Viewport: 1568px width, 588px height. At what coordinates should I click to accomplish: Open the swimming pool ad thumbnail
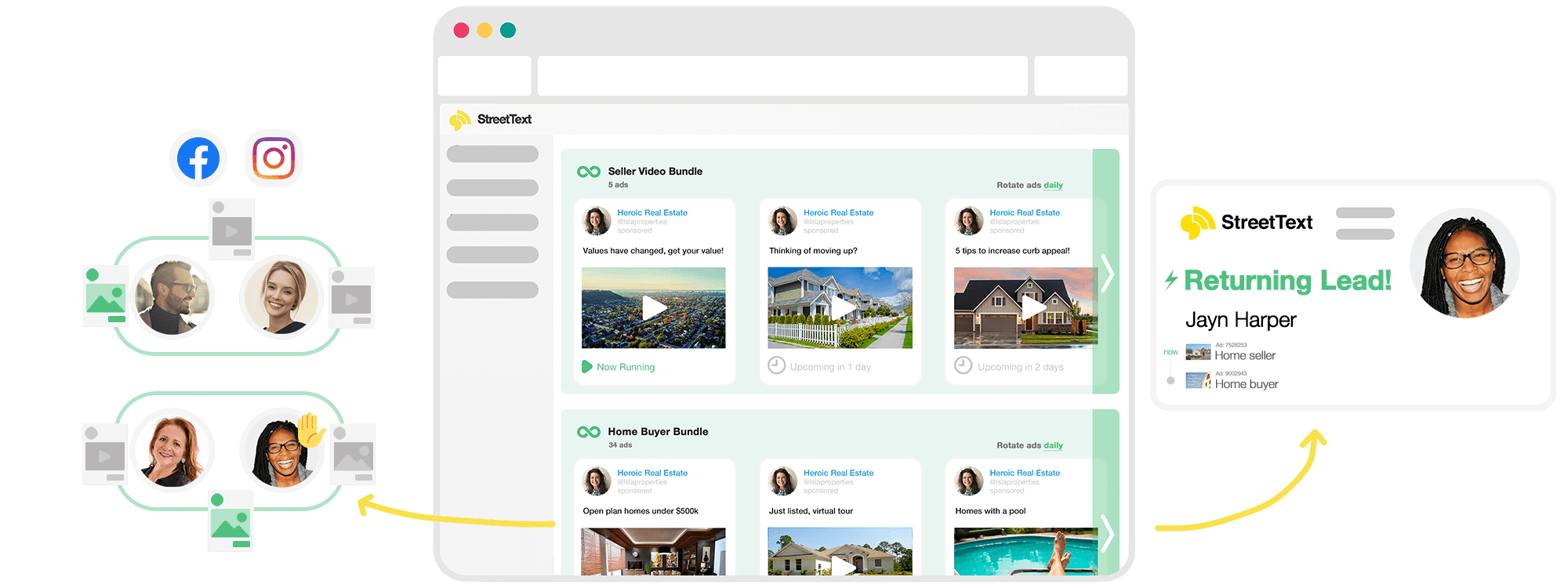[x=1025, y=551]
